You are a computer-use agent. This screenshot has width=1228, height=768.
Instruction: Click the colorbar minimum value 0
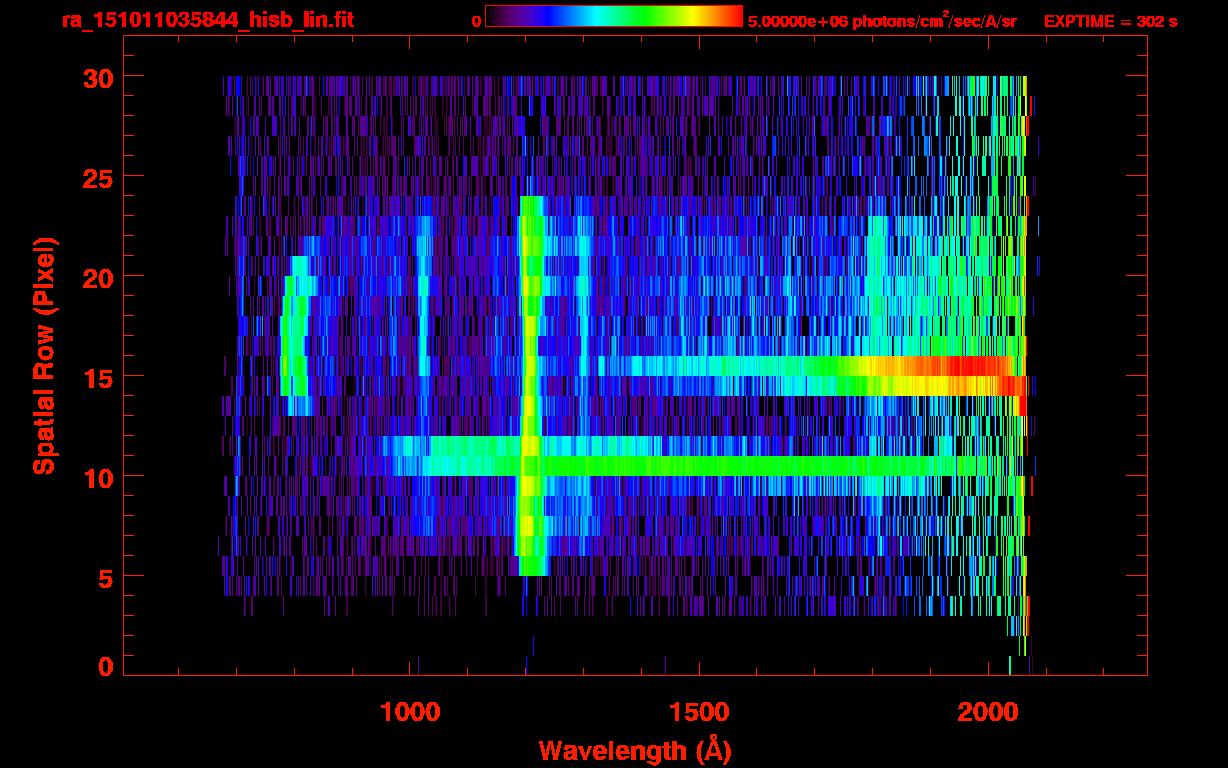[x=476, y=21]
